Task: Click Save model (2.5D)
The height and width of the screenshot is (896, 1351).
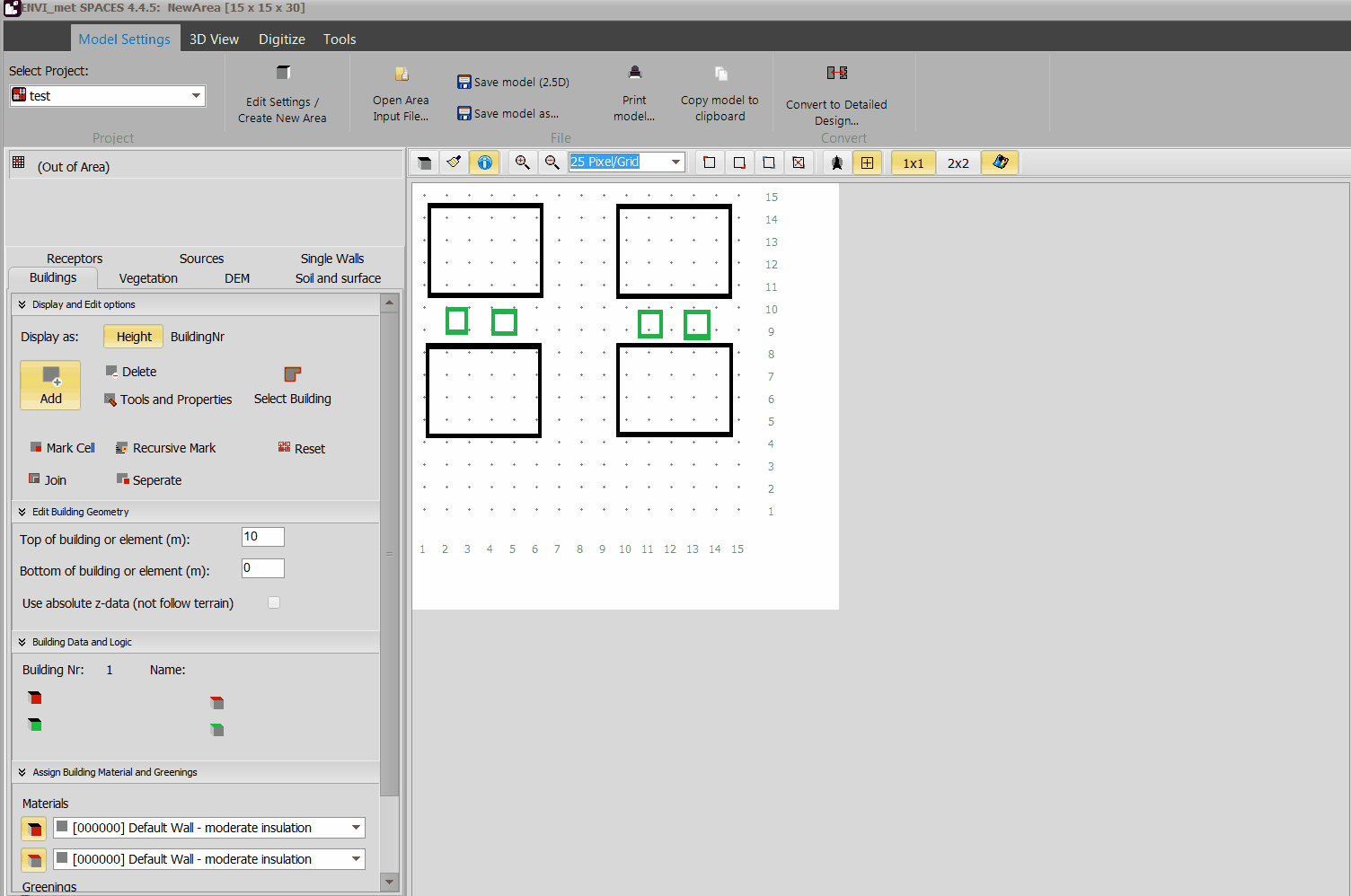Action: (x=513, y=82)
